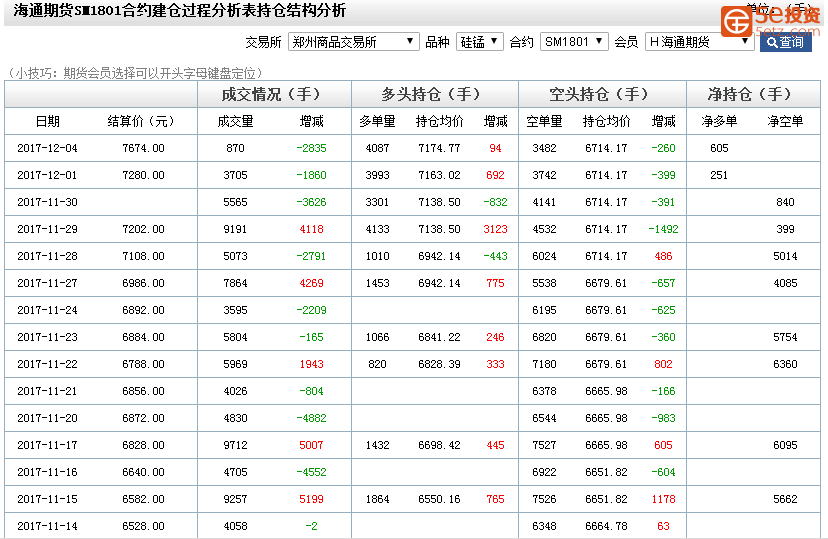Select the date 2017-12-01
Viewport: 828px width, 539px height.
(x=48, y=175)
